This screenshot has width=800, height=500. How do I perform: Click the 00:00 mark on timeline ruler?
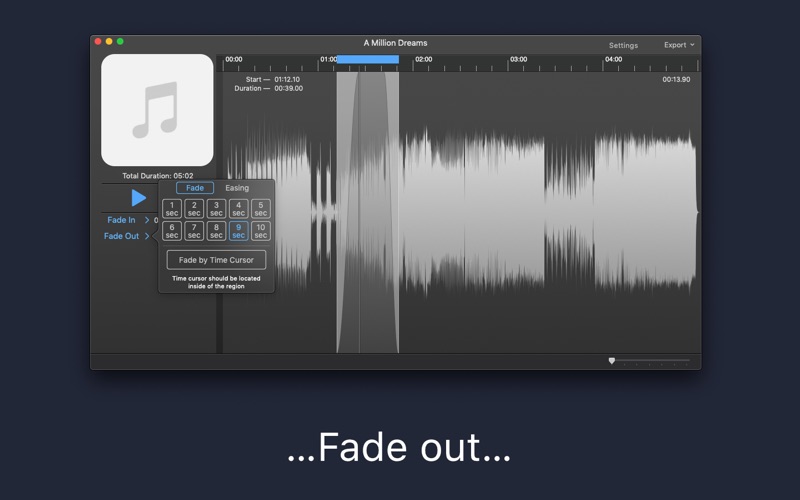click(x=234, y=59)
